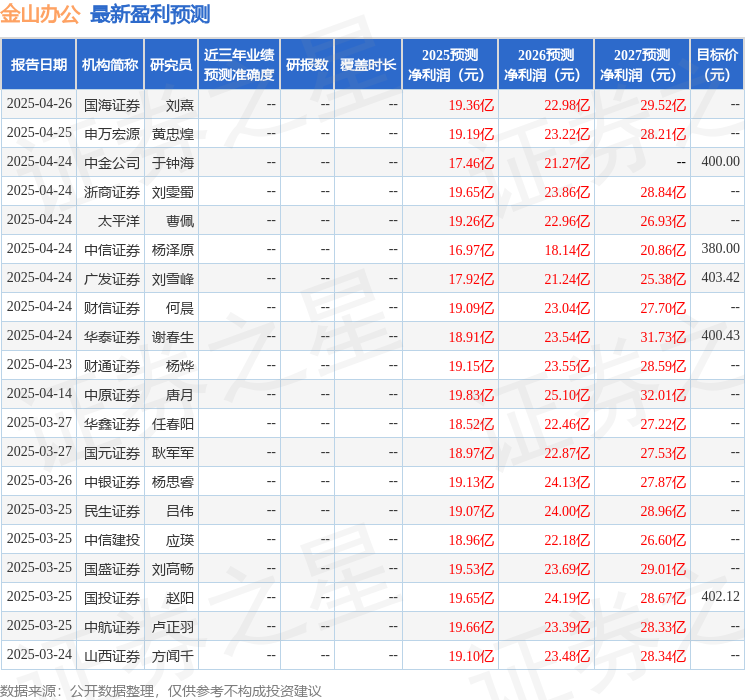The width and height of the screenshot is (745, 700).
Task: Select the 研究员 column header
Action: [171, 65]
